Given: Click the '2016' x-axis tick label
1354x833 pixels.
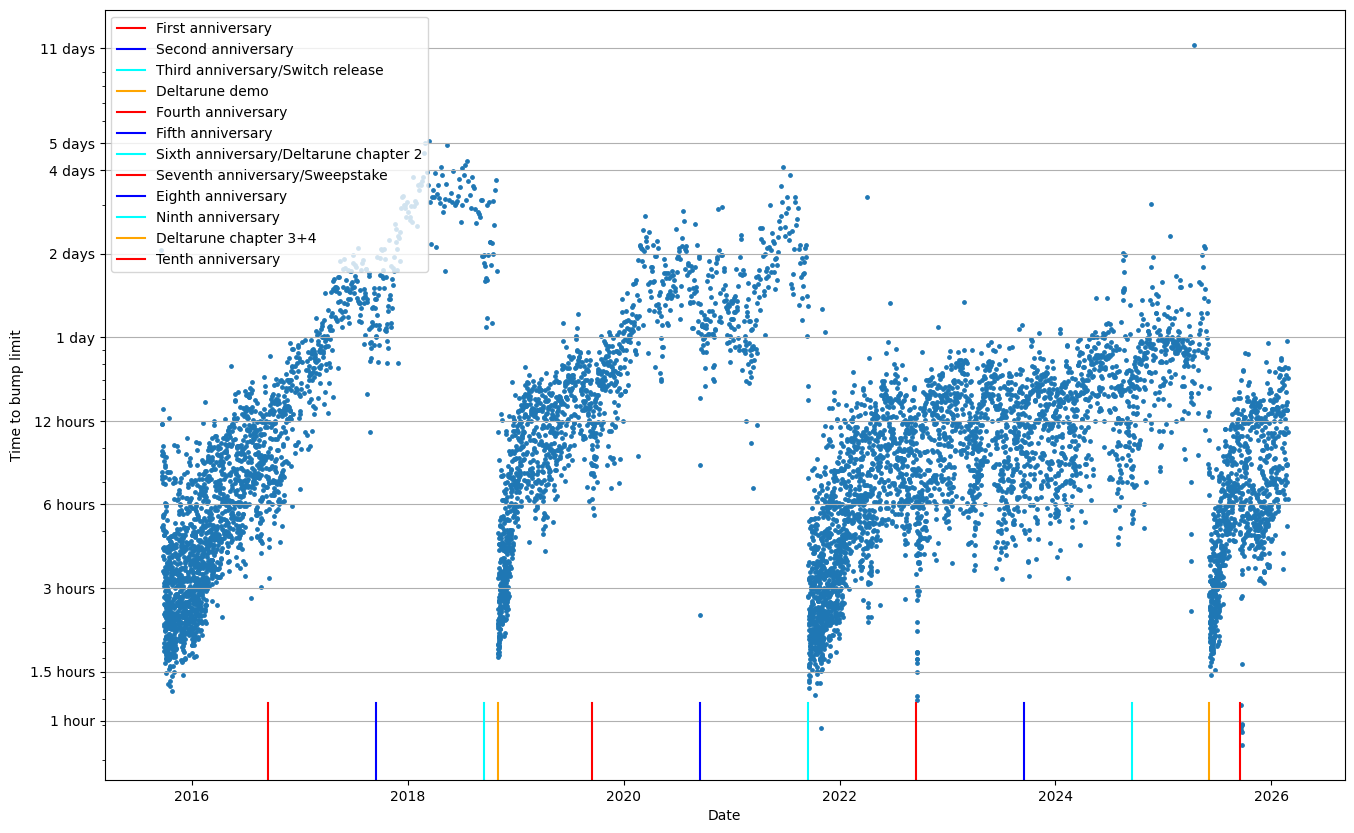Looking at the screenshot, I should (x=192, y=797).
